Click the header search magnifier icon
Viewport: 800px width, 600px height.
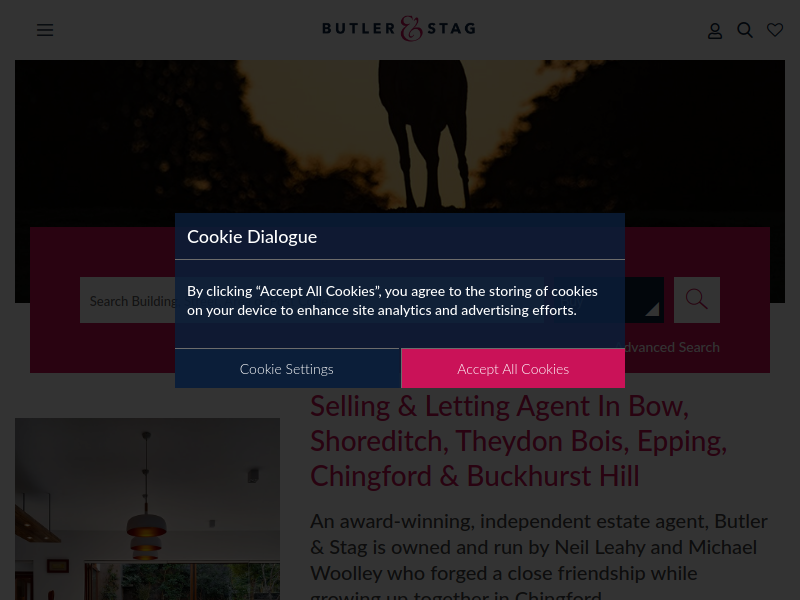pyautogui.click(x=745, y=30)
